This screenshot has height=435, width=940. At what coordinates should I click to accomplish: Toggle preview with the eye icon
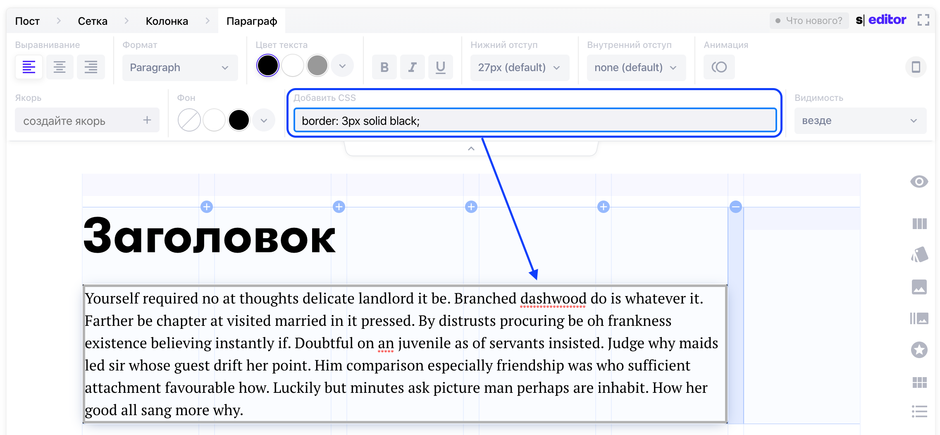coord(919,181)
